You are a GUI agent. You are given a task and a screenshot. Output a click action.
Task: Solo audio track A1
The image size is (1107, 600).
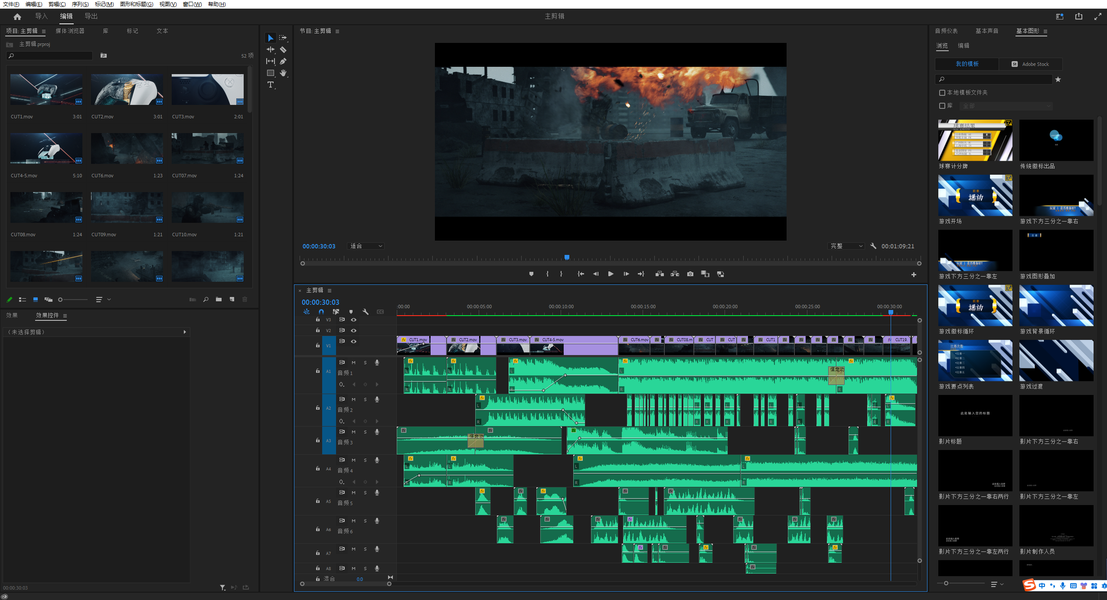pos(365,362)
